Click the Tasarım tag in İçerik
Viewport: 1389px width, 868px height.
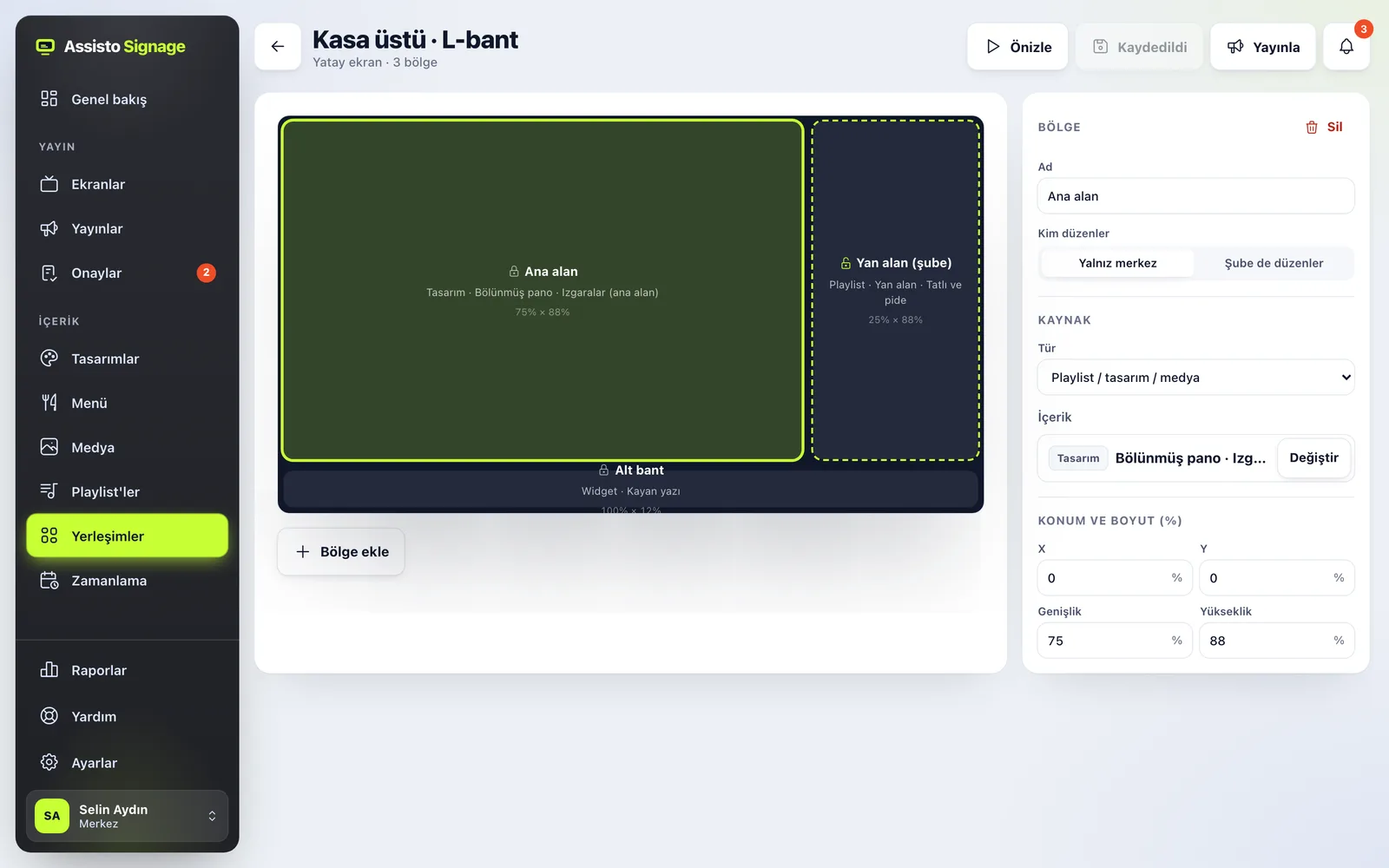tap(1078, 458)
